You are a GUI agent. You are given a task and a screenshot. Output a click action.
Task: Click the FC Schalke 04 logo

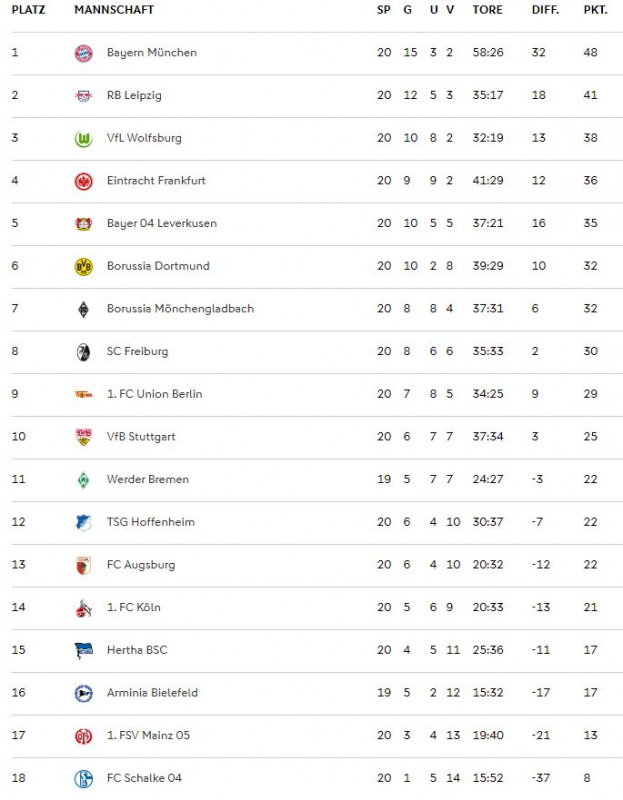coord(84,779)
